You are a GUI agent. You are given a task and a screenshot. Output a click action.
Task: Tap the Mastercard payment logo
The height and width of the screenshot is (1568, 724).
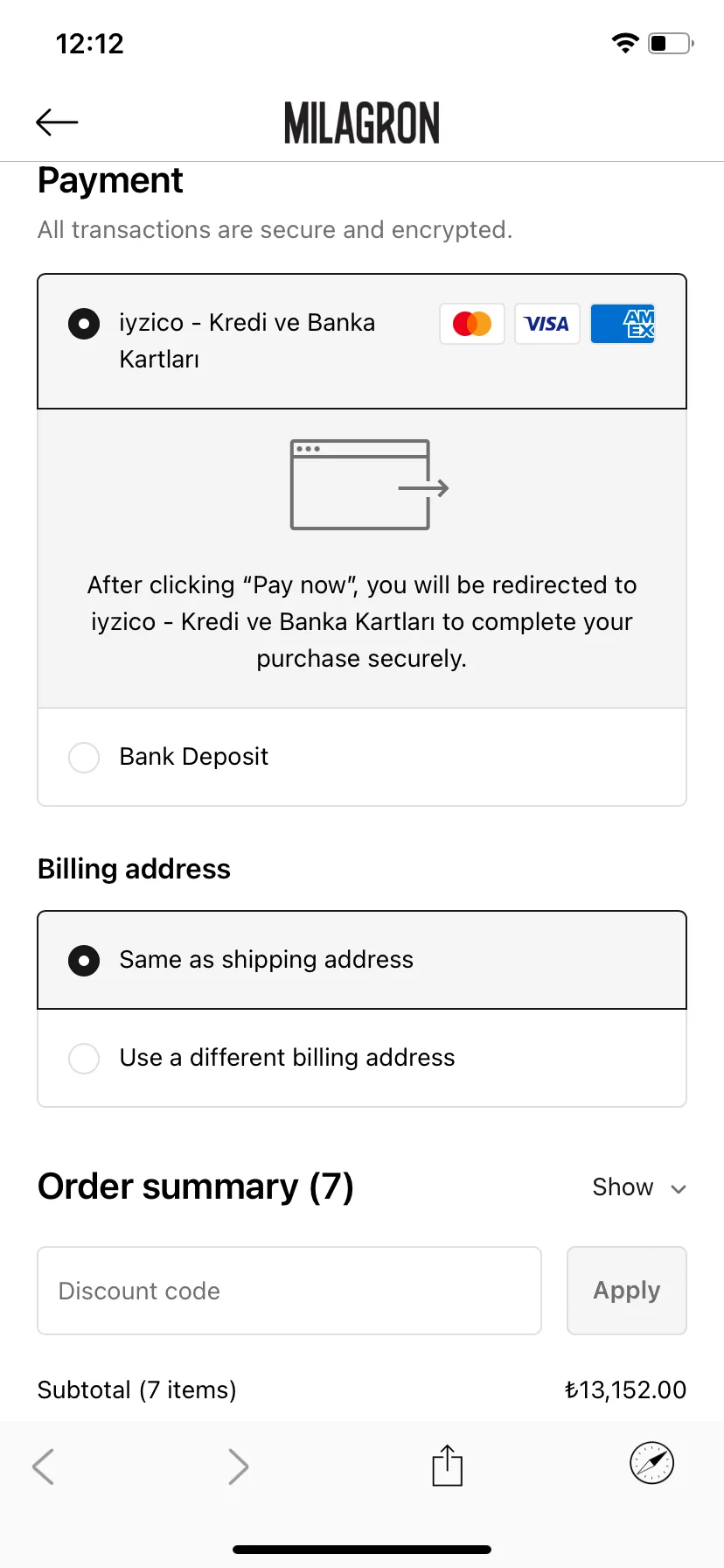coord(472,324)
